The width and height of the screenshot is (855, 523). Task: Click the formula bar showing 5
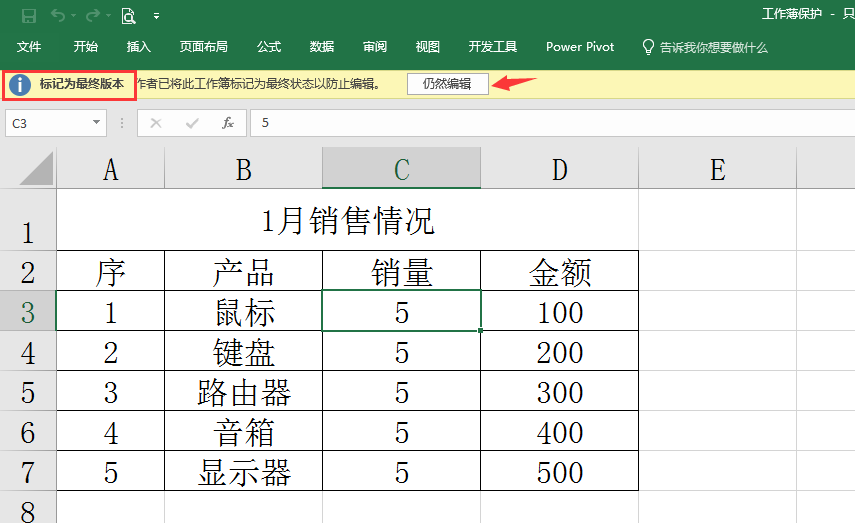click(x=552, y=123)
